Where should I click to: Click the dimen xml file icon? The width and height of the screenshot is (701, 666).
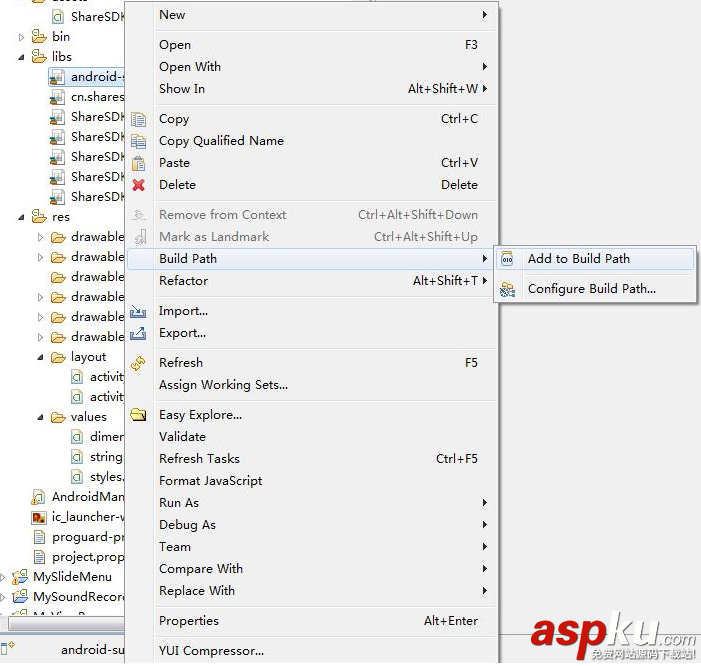[77, 437]
